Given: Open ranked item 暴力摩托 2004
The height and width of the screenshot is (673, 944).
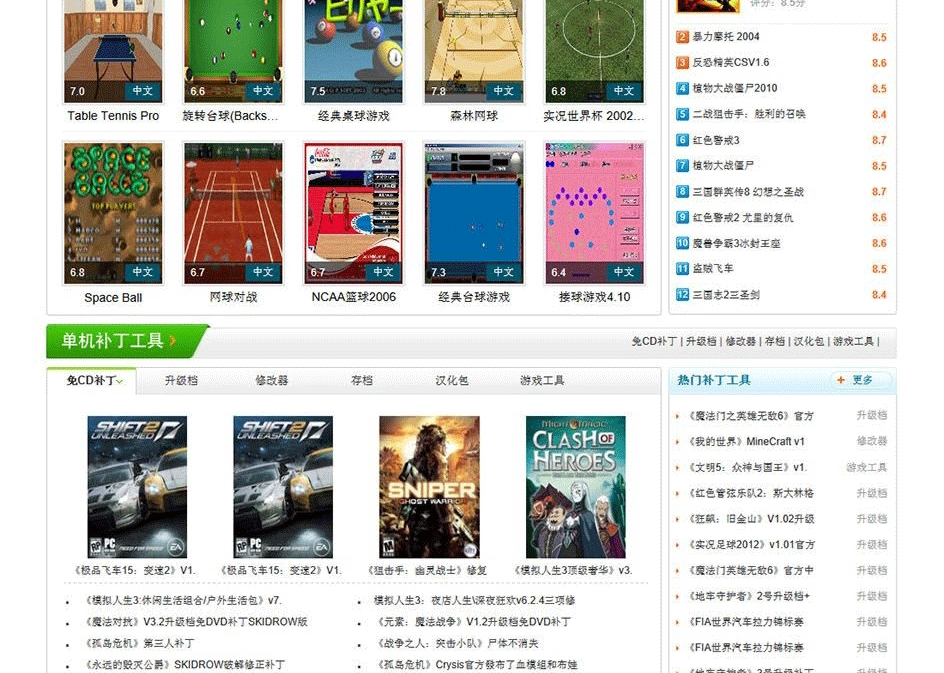Looking at the screenshot, I should [x=725, y=37].
